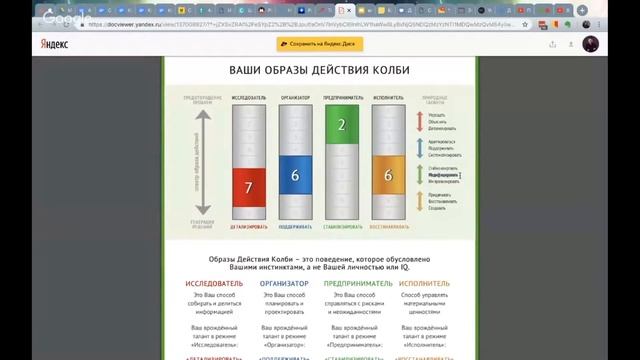The image size is (640, 360).
Task: Click the red Исследователь bar showing 7
Action: 249,187
